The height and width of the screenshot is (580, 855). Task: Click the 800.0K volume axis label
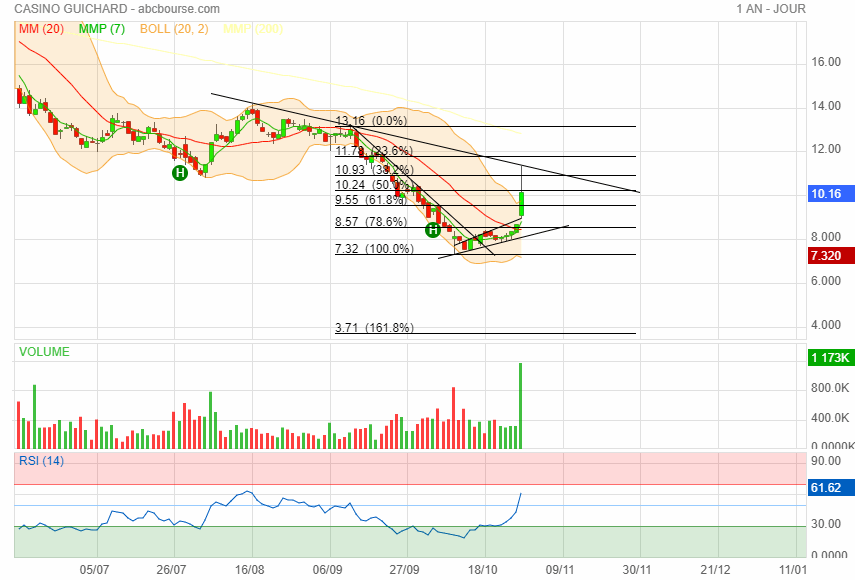[830, 388]
